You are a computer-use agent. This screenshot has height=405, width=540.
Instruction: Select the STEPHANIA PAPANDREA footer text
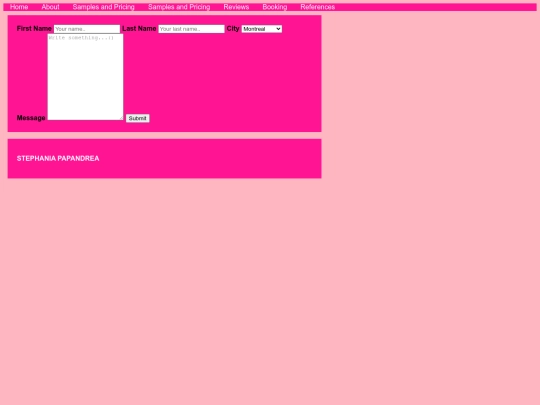pos(58,158)
